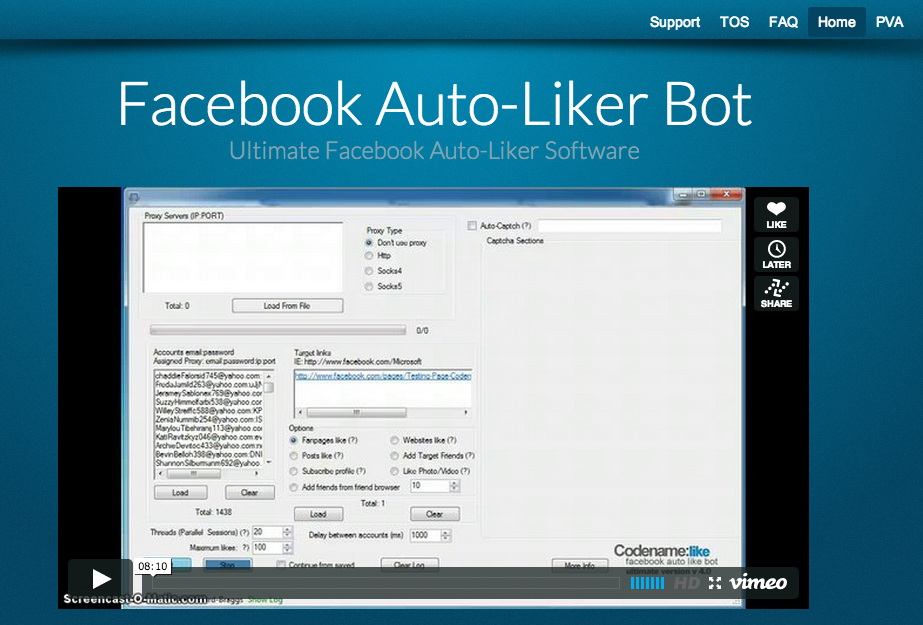Click the friend browser count spinner arrows
The image size is (923, 625).
pyautogui.click(x=454, y=486)
